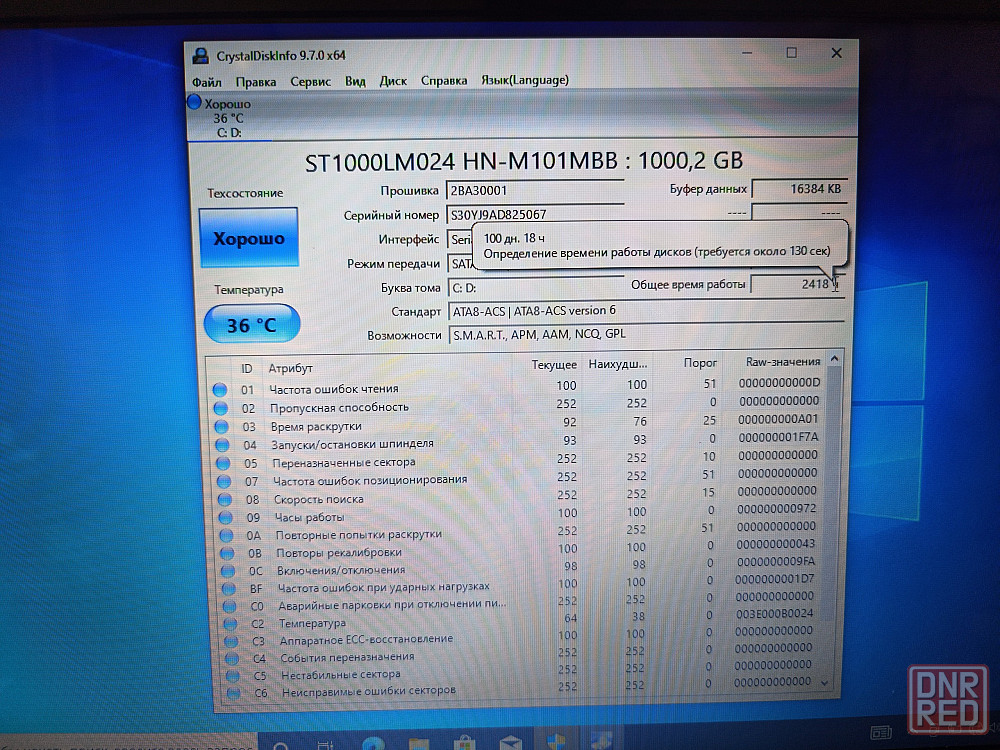Click the Текущее column header
Screen dimensions: 1000x750
[x=554, y=365]
